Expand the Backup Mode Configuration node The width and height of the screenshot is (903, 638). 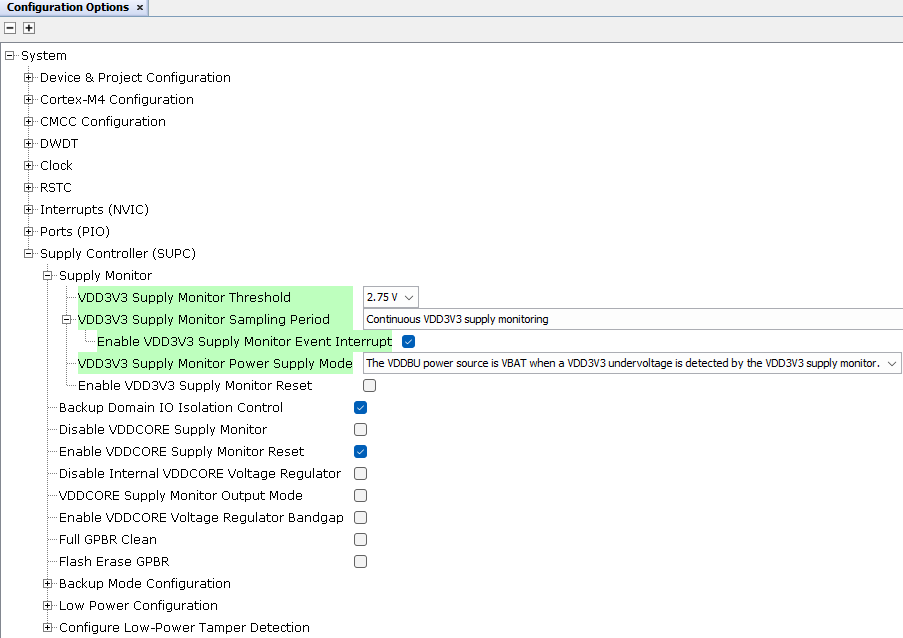(48, 584)
